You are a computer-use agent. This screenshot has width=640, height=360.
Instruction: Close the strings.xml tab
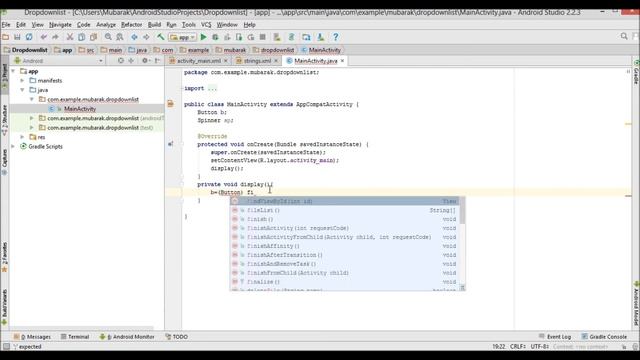(x=276, y=60)
